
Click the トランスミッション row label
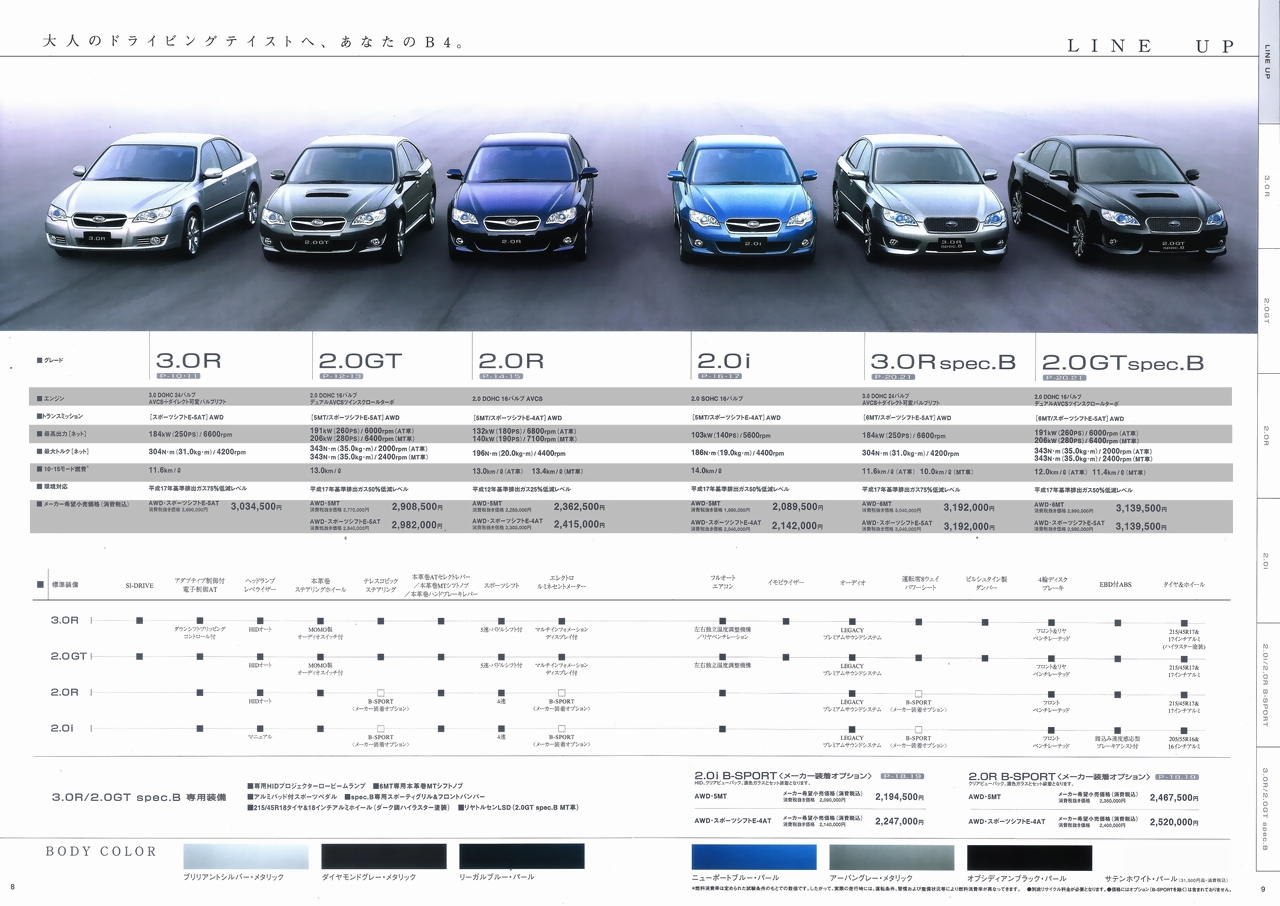(x=62, y=415)
